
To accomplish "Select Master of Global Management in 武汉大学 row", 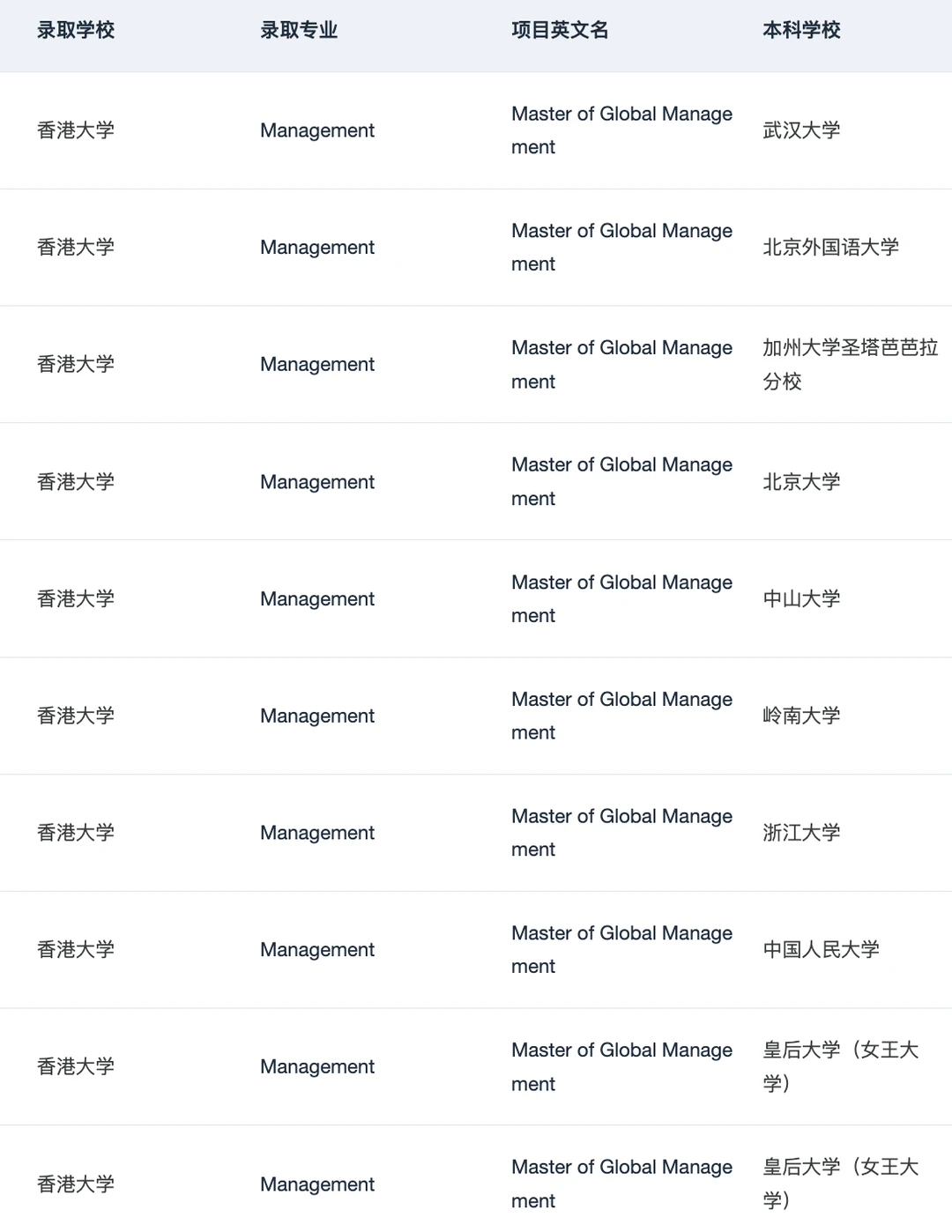I will click(x=621, y=130).
